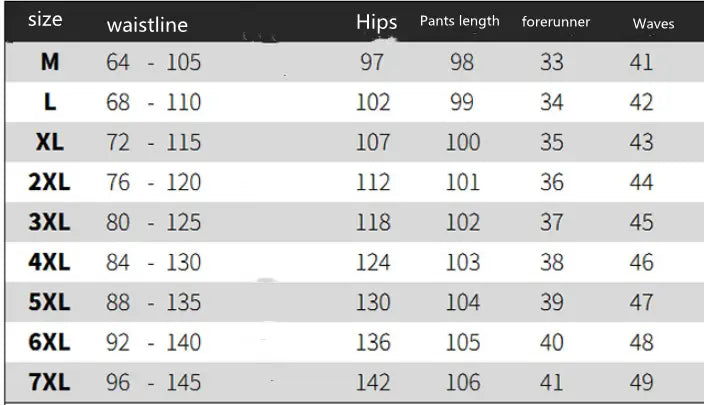
Task: Click the 'forerunner' column header
Action: tap(556, 22)
